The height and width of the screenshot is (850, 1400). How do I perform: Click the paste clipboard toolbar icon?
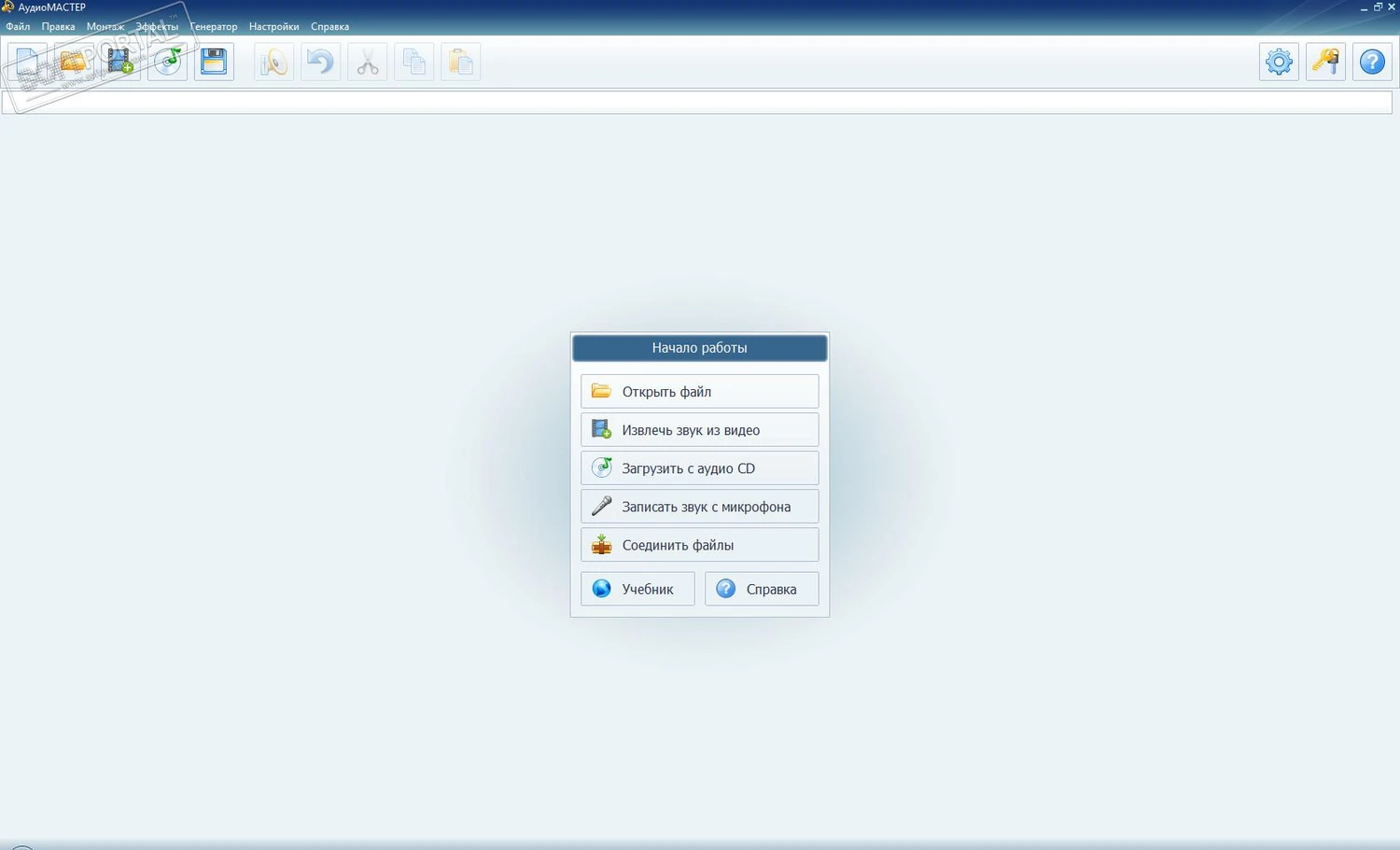click(x=460, y=63)
